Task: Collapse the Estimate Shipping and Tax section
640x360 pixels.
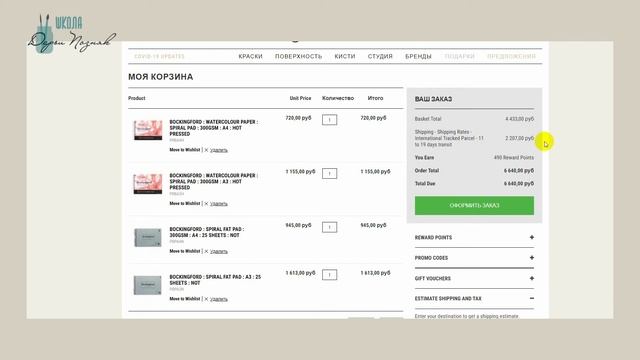Action: point(474,299)
